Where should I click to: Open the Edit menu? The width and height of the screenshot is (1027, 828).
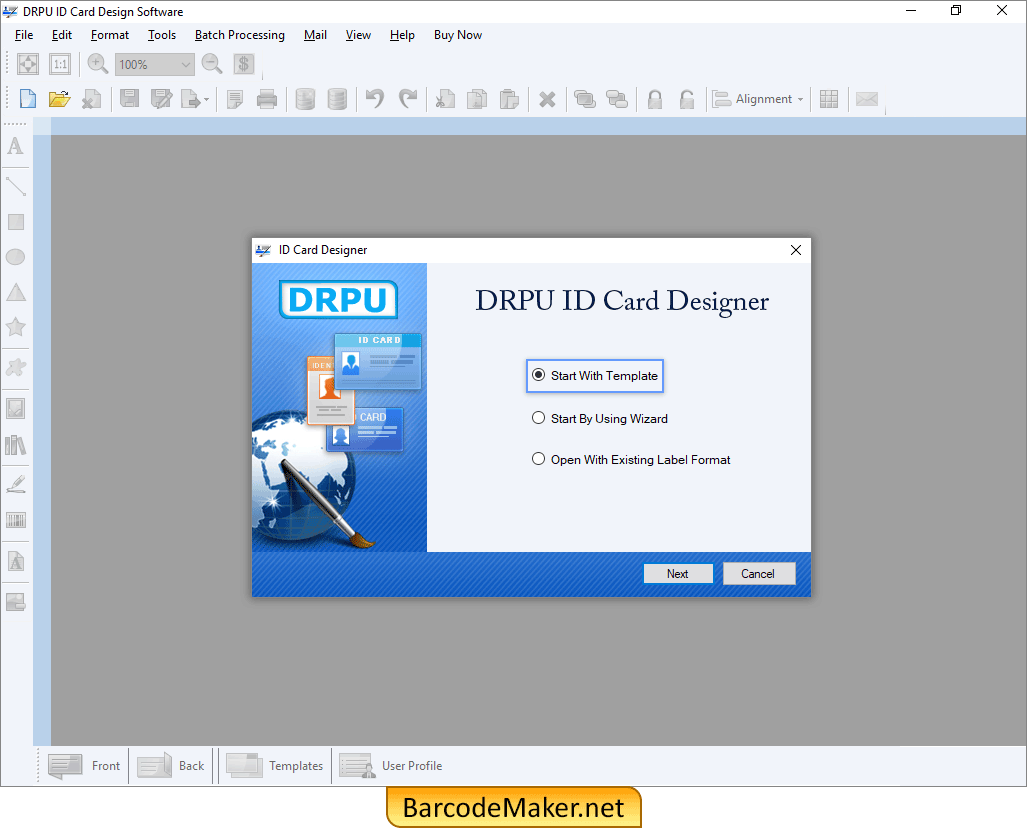[62, 35]
